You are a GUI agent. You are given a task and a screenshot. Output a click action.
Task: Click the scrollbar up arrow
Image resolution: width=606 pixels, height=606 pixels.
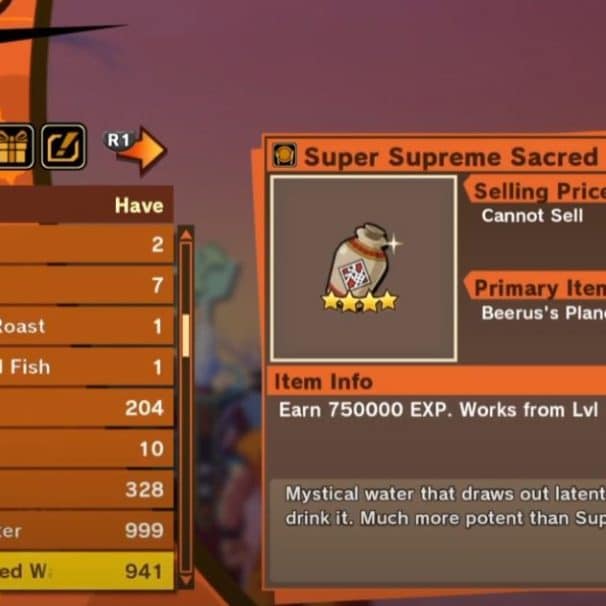[186, 235]
